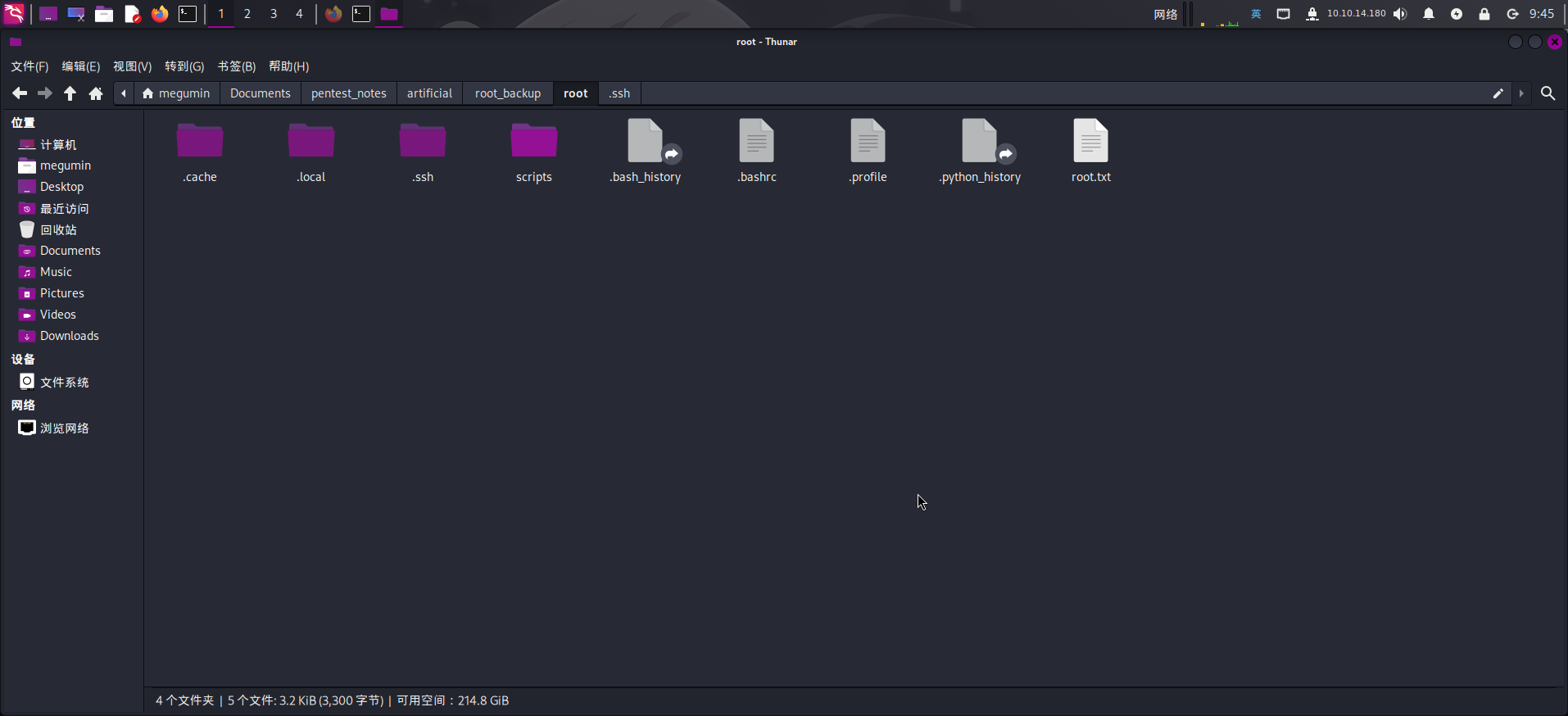Navigate to .ssh in the path bar
The width and height of the screenshot is (1568, 716).
coord(619,93)
